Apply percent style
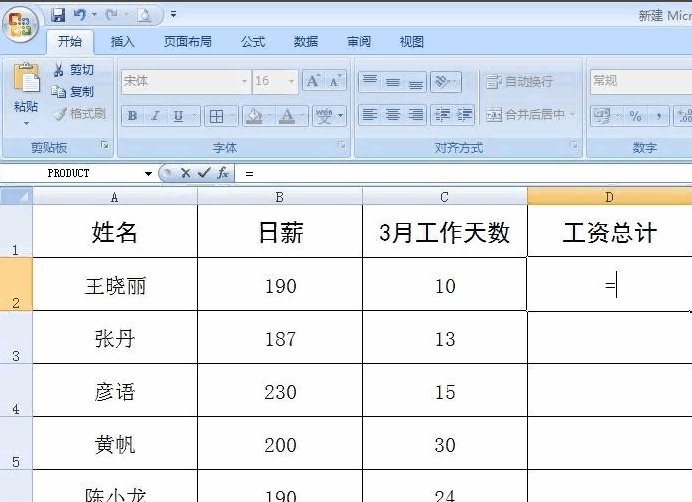This screenshot has width=692, height=502. 636,116
